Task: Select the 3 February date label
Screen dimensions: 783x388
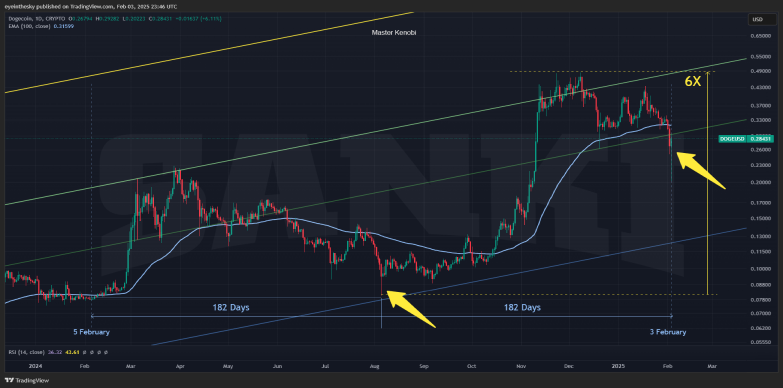Action: pyautogui.click(x=668, y=332)
